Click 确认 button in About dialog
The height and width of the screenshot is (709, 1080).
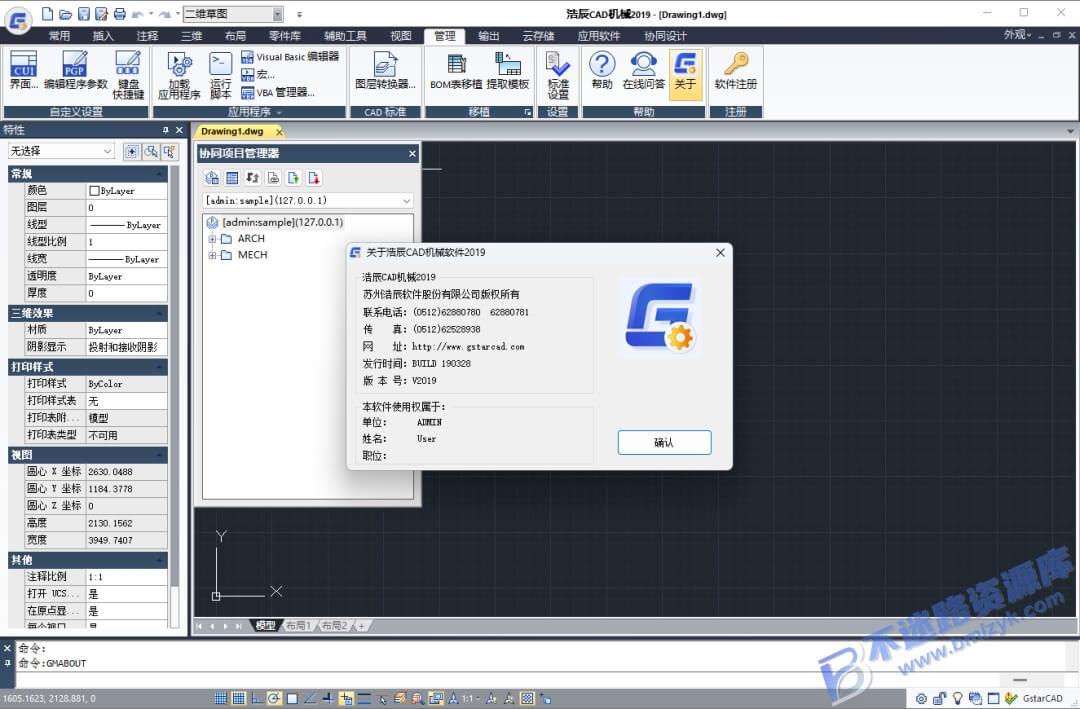click(665, 442)
